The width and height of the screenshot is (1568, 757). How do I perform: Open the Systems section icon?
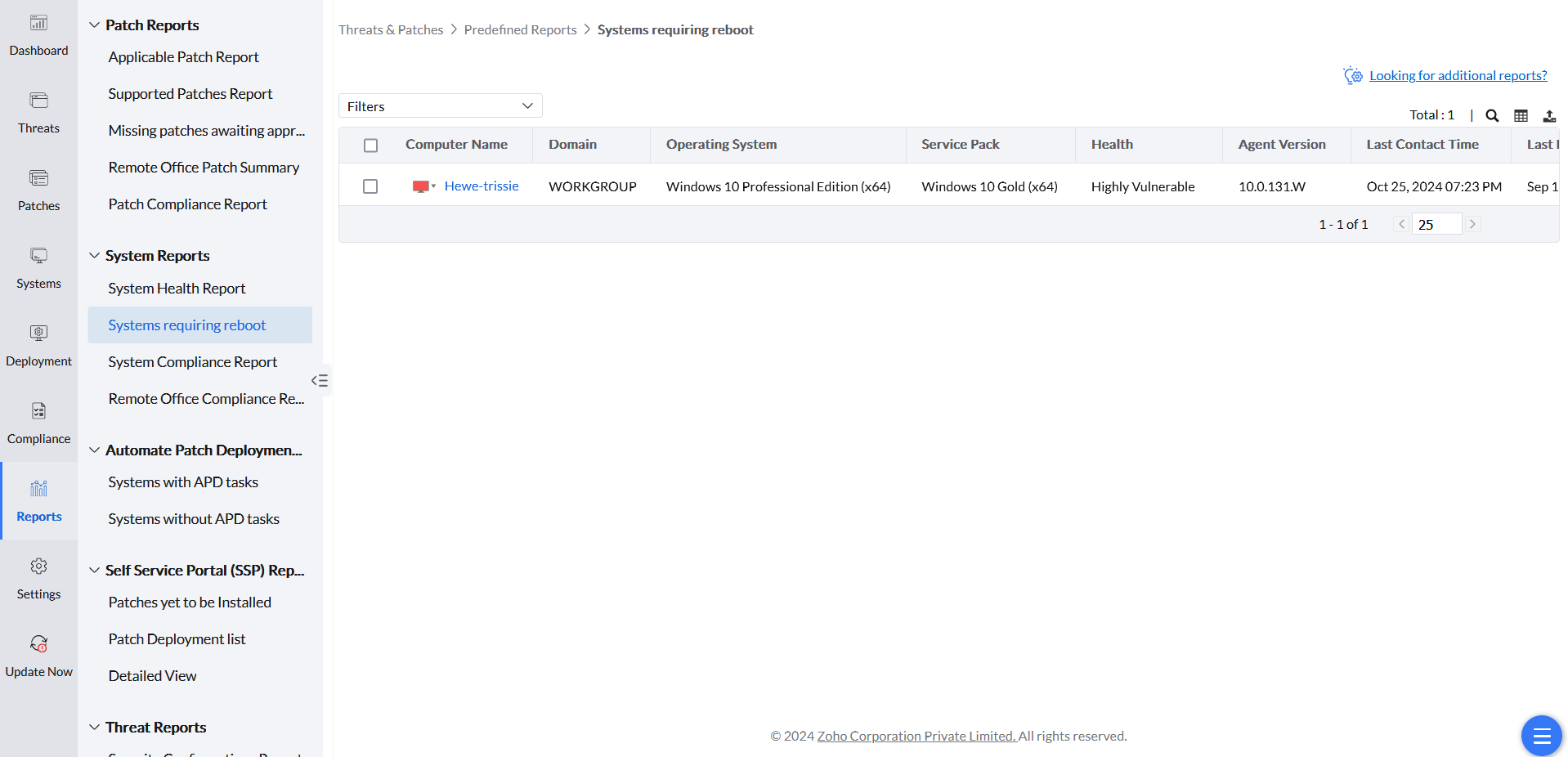[x=38, y=256]
